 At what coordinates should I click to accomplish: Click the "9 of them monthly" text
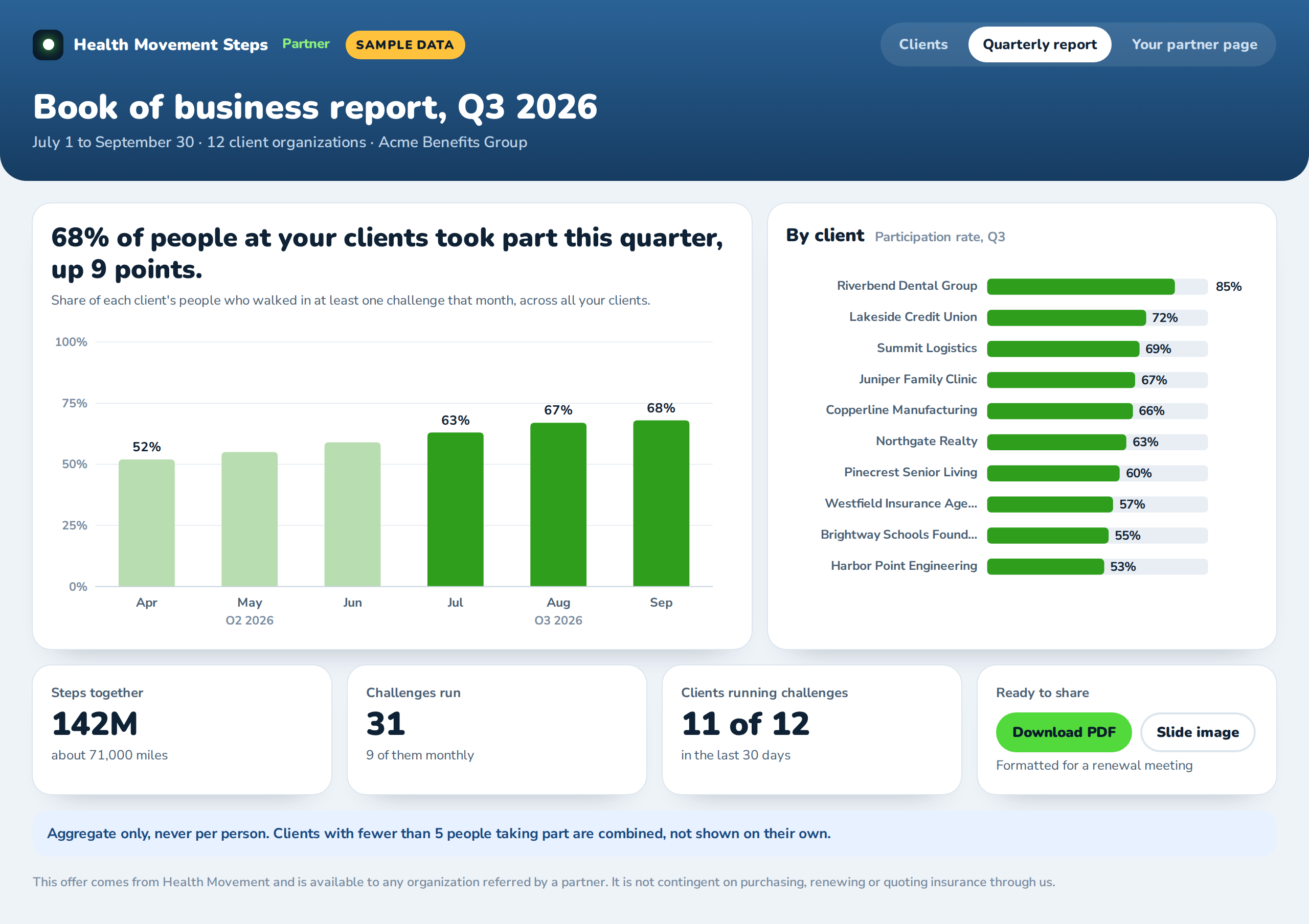[420, 755]
